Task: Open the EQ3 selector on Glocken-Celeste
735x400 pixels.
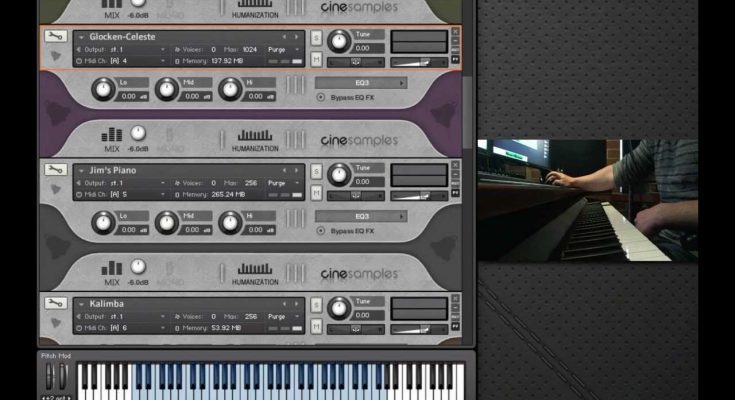Action: [x=361, y=83]
